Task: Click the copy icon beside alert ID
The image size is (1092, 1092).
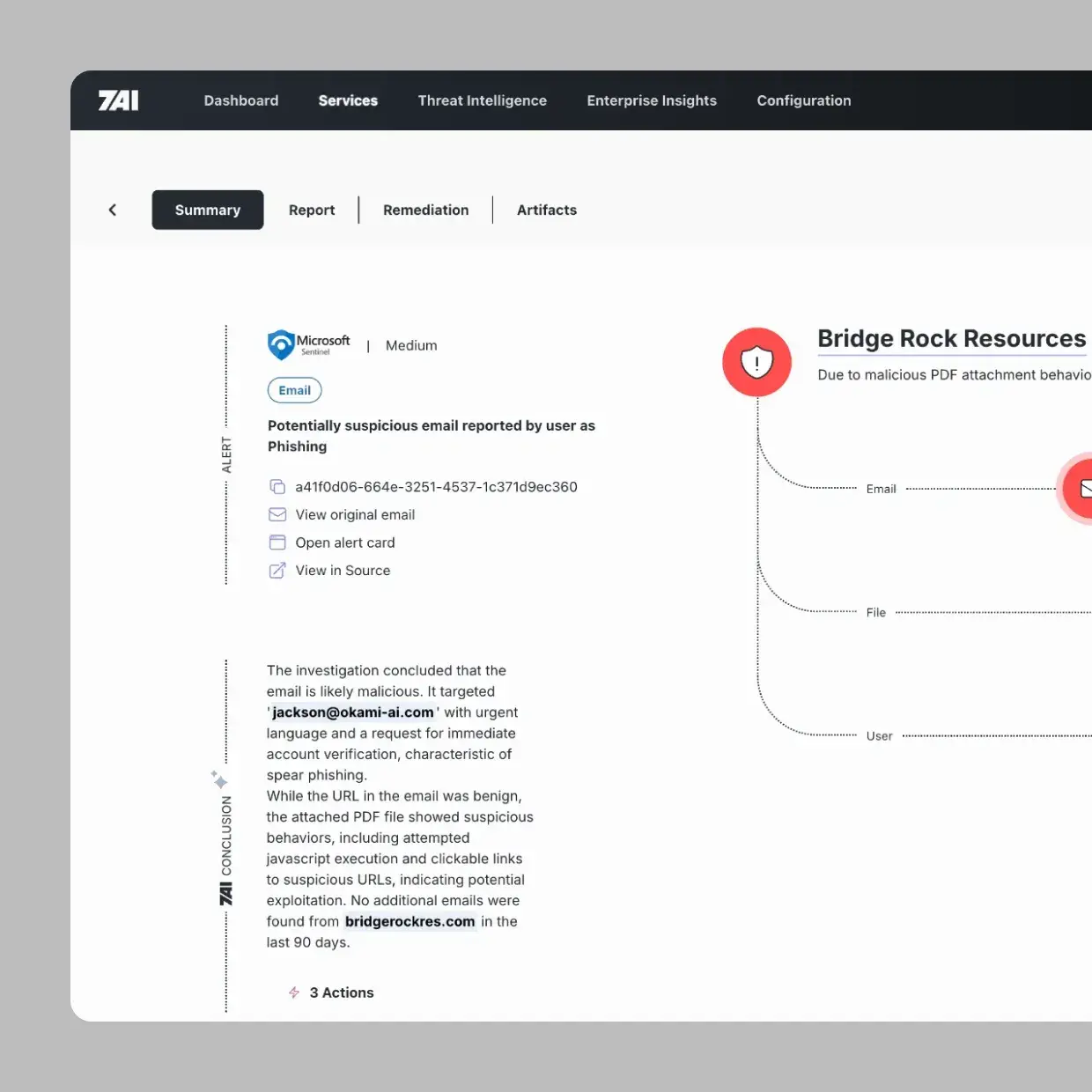Action: 277,487
